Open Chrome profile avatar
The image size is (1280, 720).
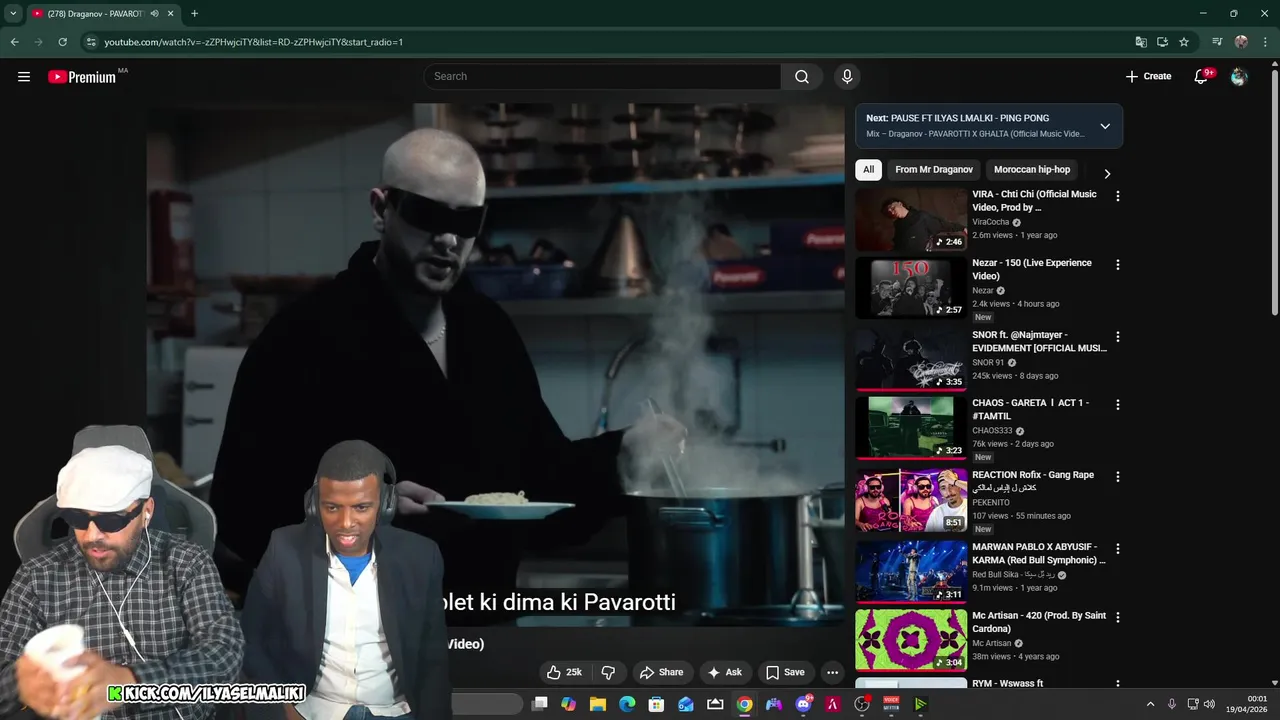1241,42
